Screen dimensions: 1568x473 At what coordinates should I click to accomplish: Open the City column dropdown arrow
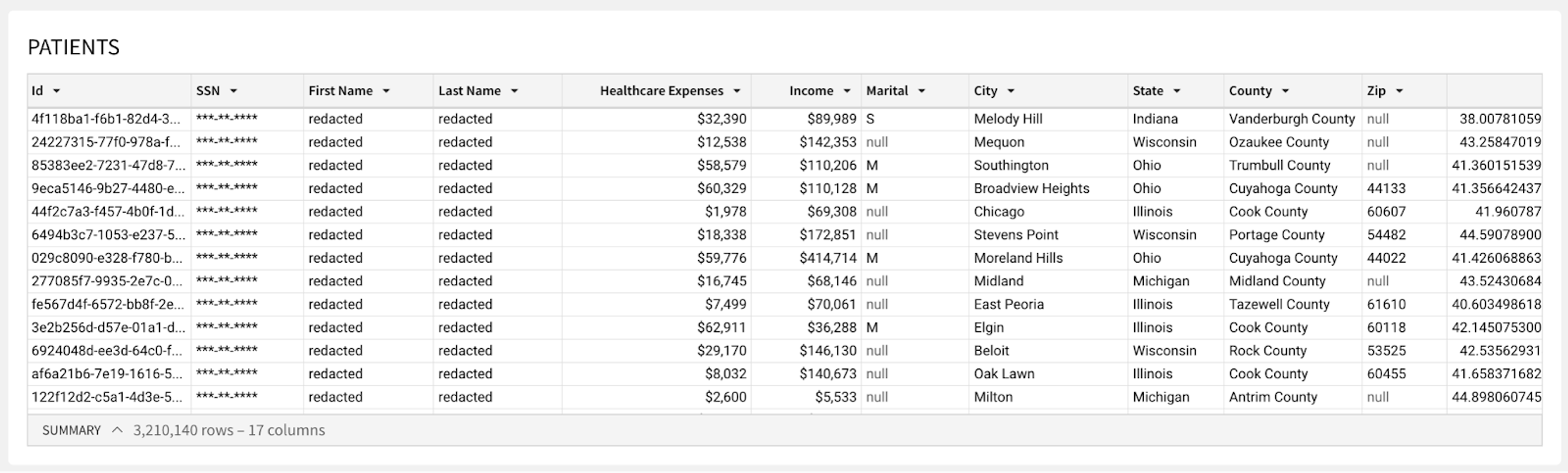1011,91
